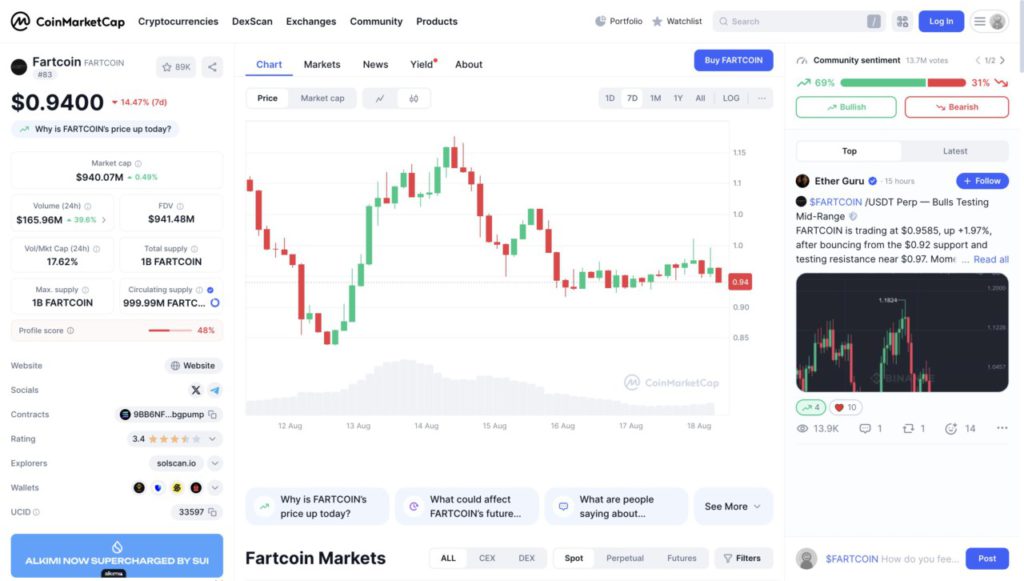Open FARTCOIN's X (Twitter) profile icon
This screenshot has height=581, width=1024.
pyautogui.click(x=195, y=390)
